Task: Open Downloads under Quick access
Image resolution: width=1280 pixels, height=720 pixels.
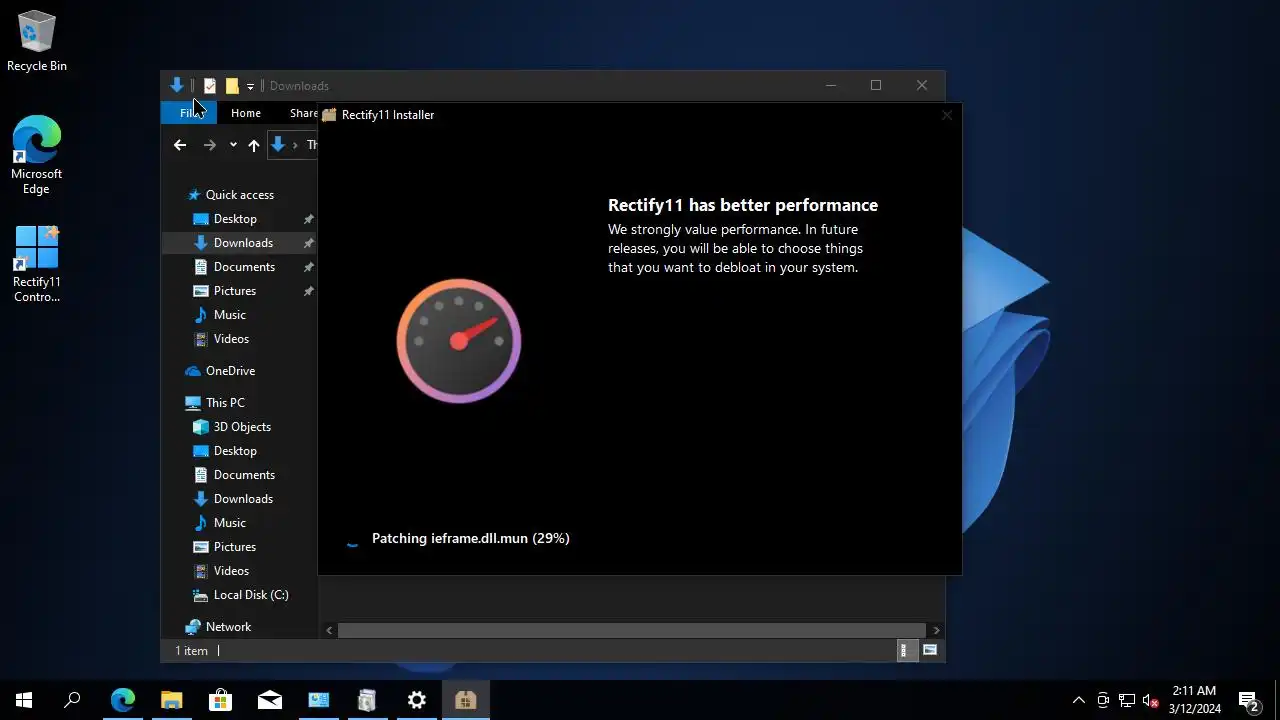Action: click(243, 243)
